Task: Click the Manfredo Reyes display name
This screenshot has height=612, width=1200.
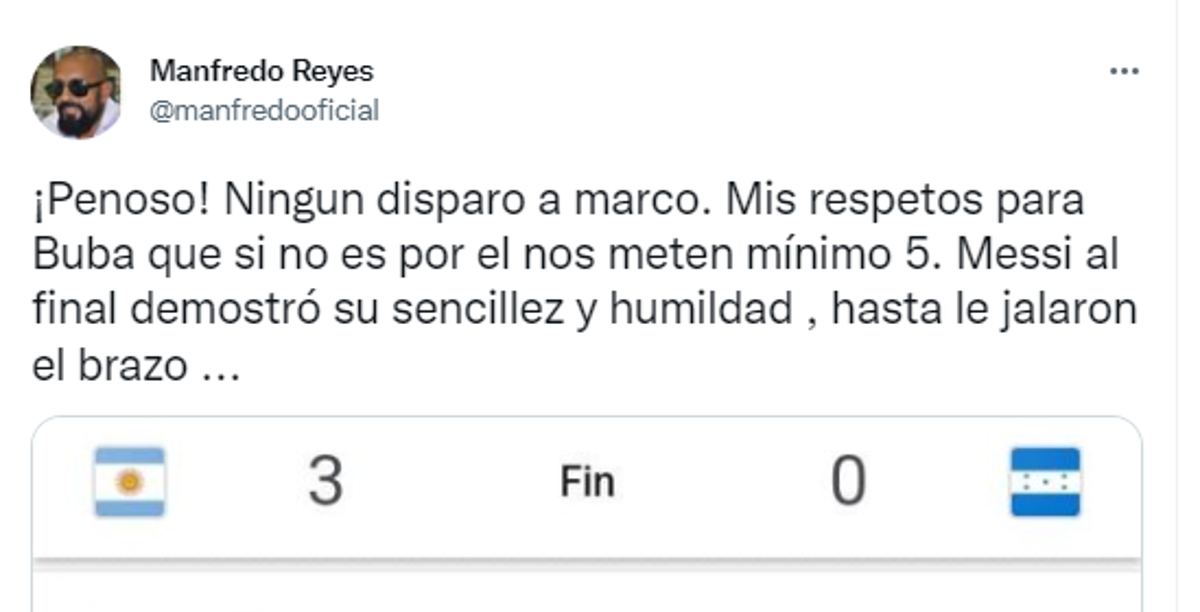Action: (262, 72)
